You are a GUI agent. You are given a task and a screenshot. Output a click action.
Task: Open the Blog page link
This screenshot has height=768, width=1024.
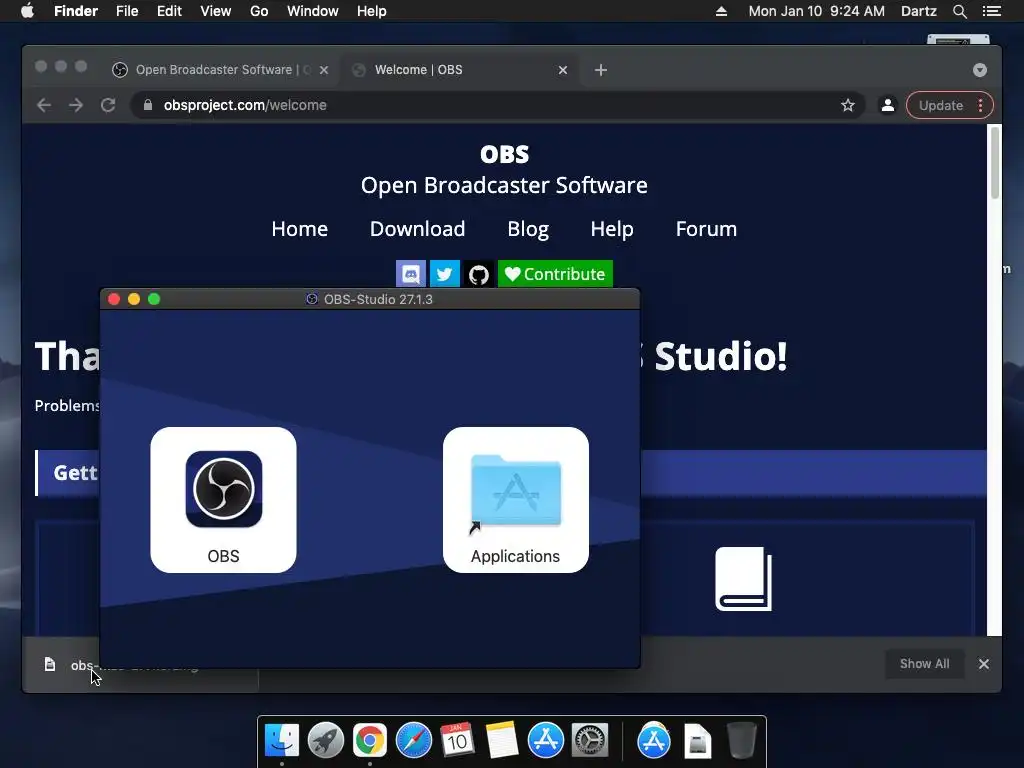[528, 229]
